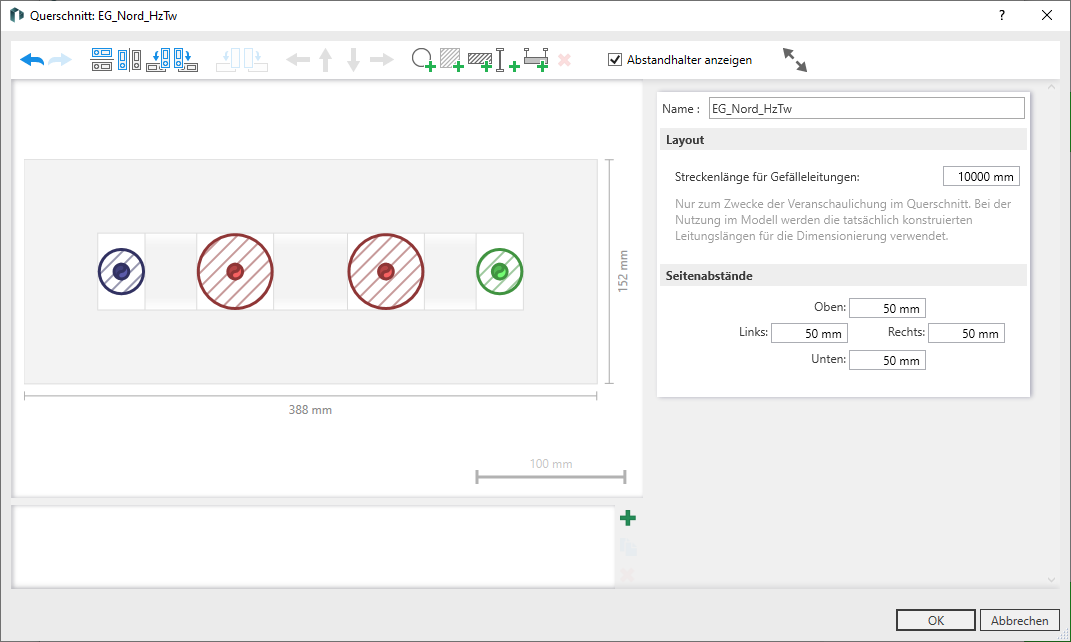Add a trapeze hanger support element
1071x642 pixels.
coord(536,60)
